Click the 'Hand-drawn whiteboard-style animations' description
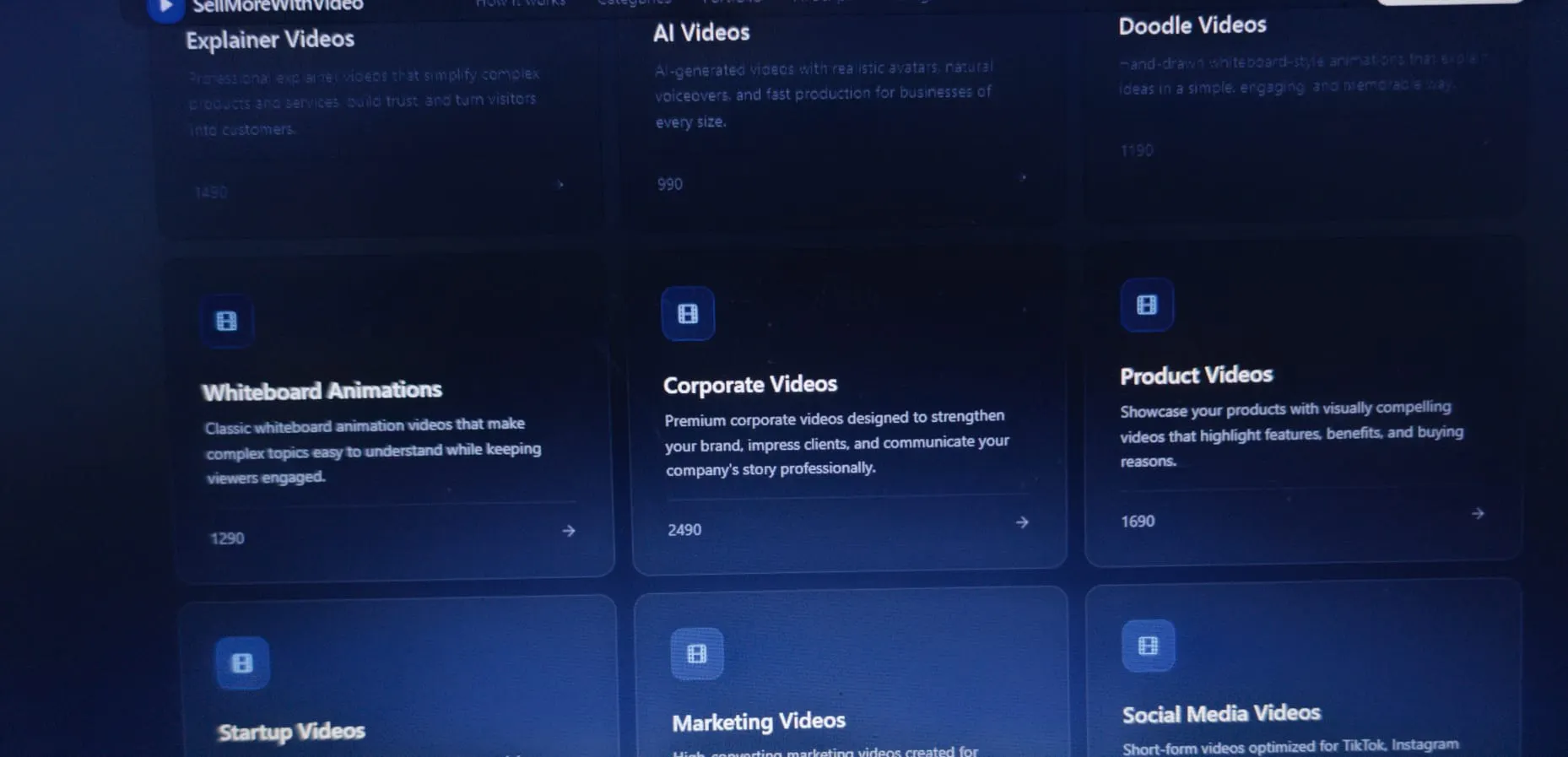 pos(1304,73)
